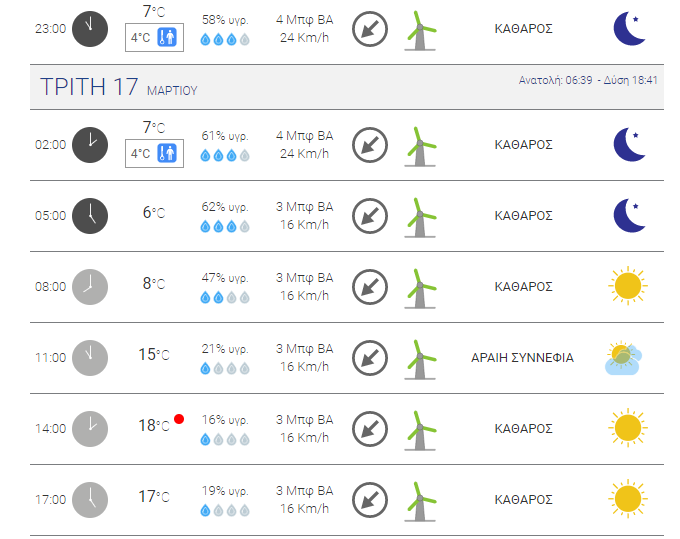Viewport: 680px width, 539px height.
Task: Click the 4°C feels-like box at 23:00
Action: [154, 37]
